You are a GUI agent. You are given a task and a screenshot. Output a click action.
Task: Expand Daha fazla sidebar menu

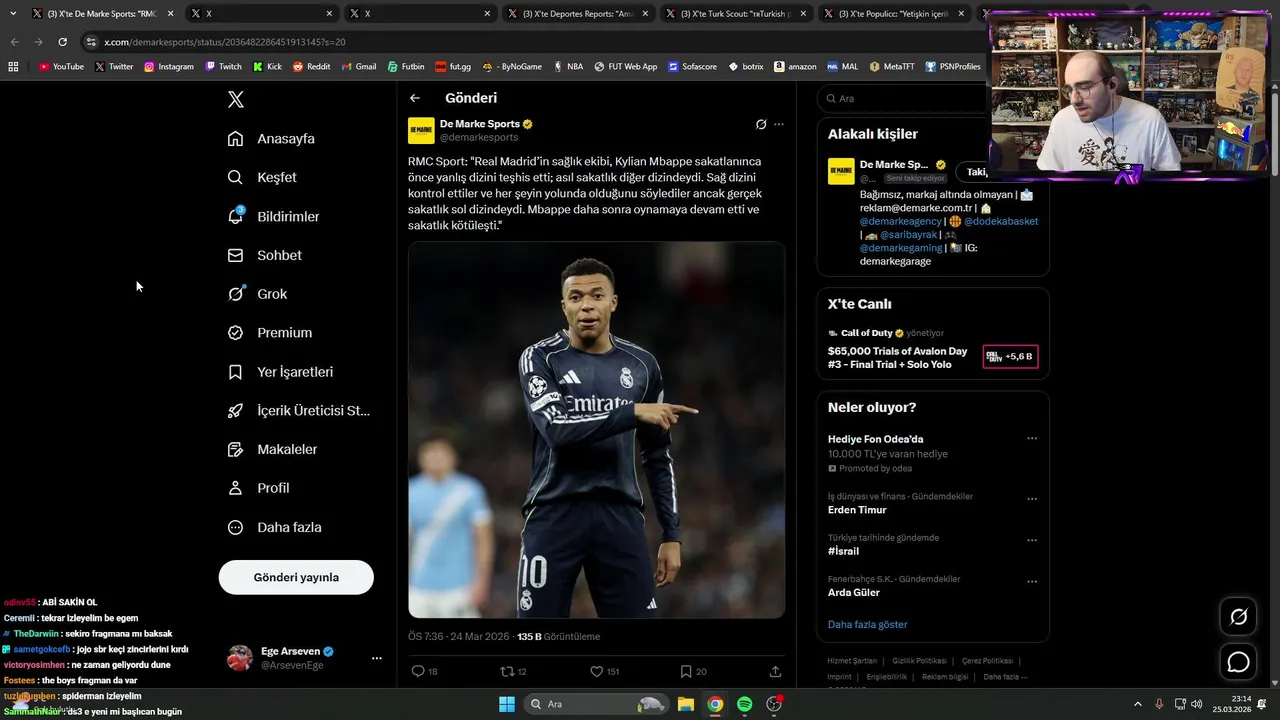274,527
